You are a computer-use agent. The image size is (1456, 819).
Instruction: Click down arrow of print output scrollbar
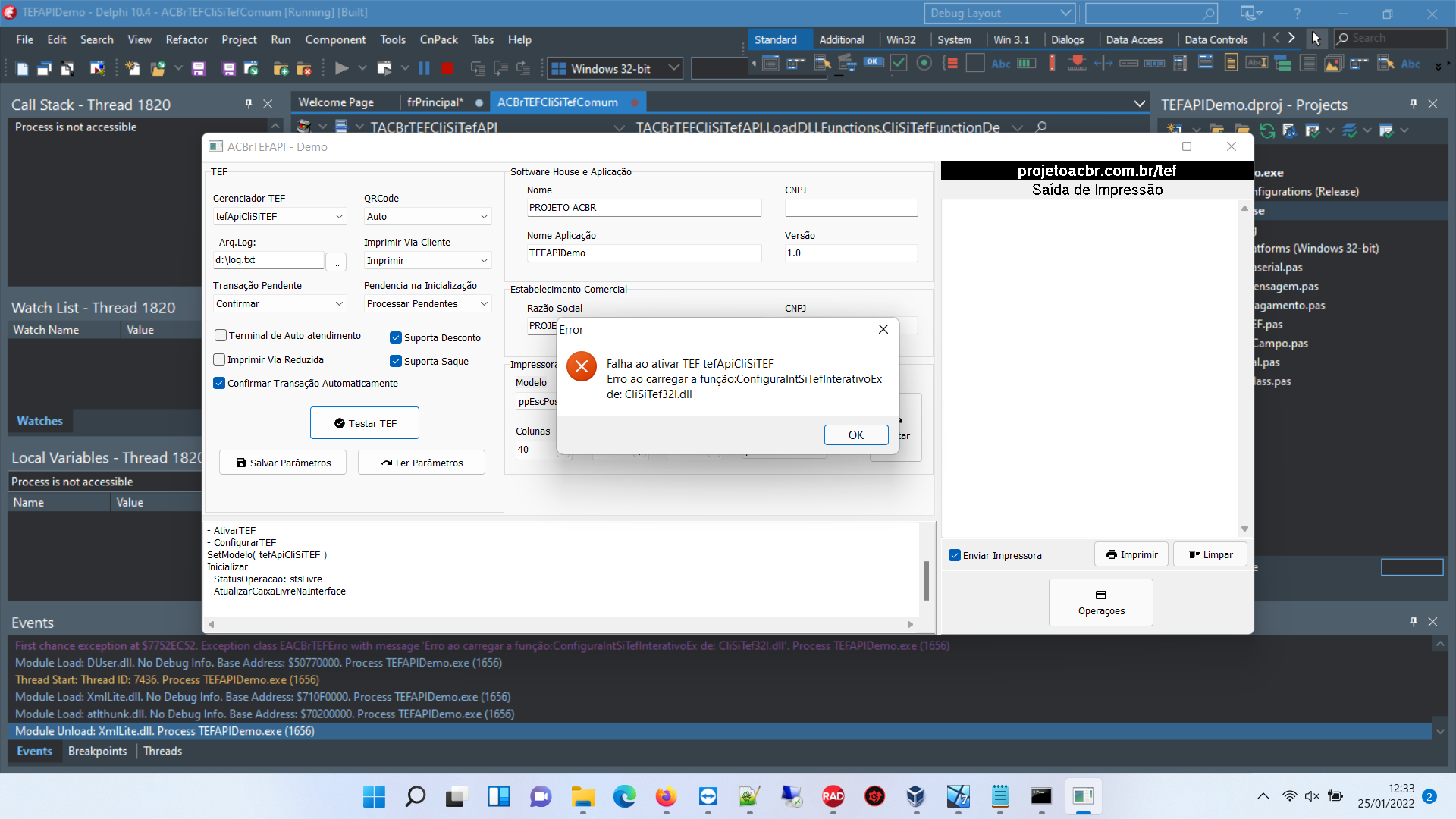(x=1244, y=529)
